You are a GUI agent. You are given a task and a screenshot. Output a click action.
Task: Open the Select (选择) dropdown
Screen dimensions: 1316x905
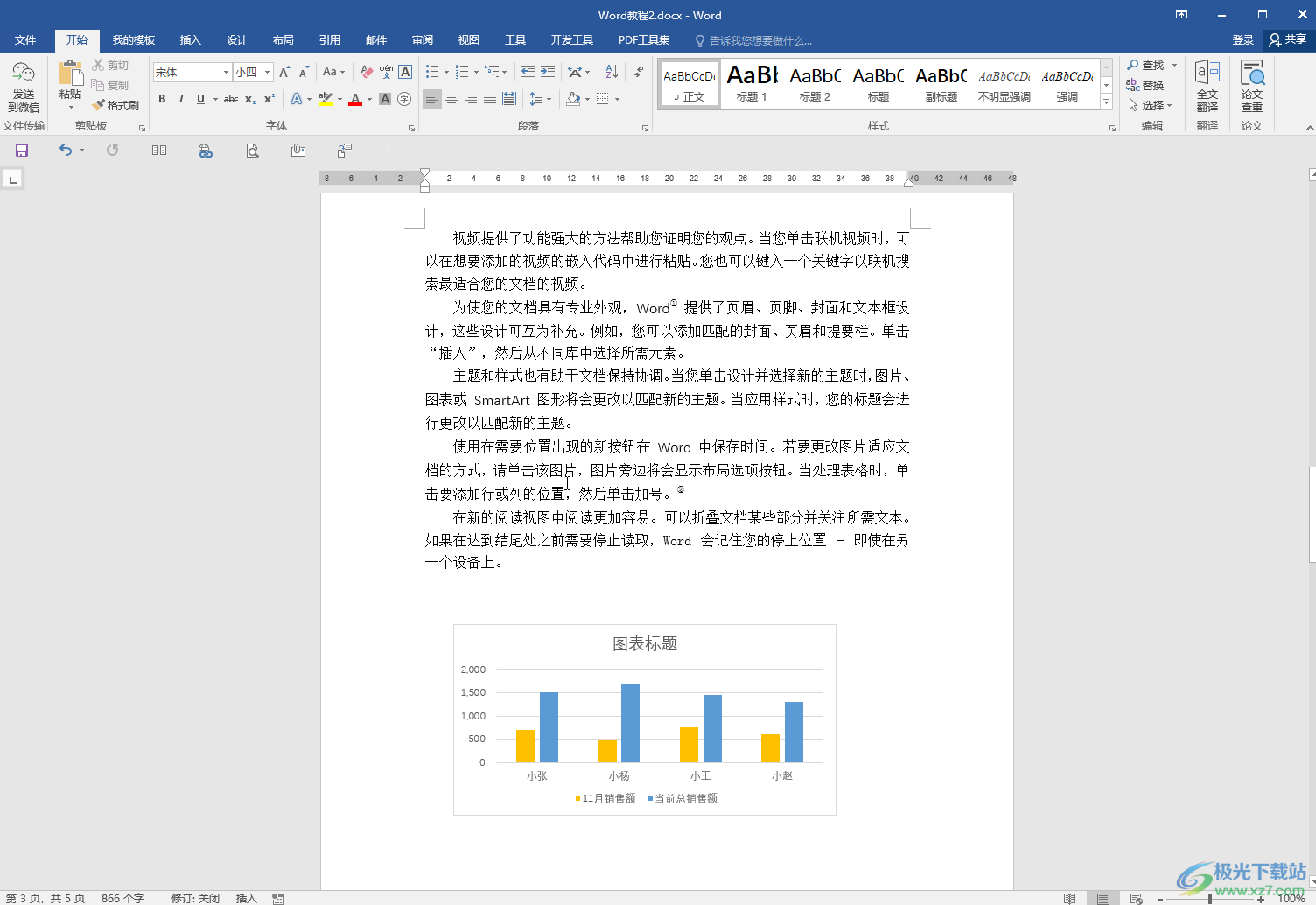(x=1151, y=105)
